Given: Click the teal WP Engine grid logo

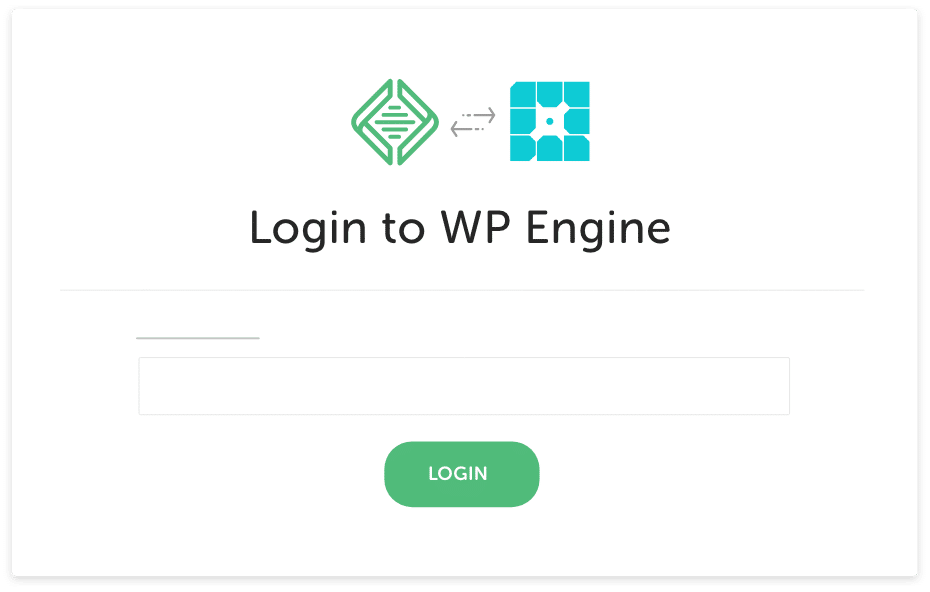Looking at the screenshot, I should [x=550, y=122].
